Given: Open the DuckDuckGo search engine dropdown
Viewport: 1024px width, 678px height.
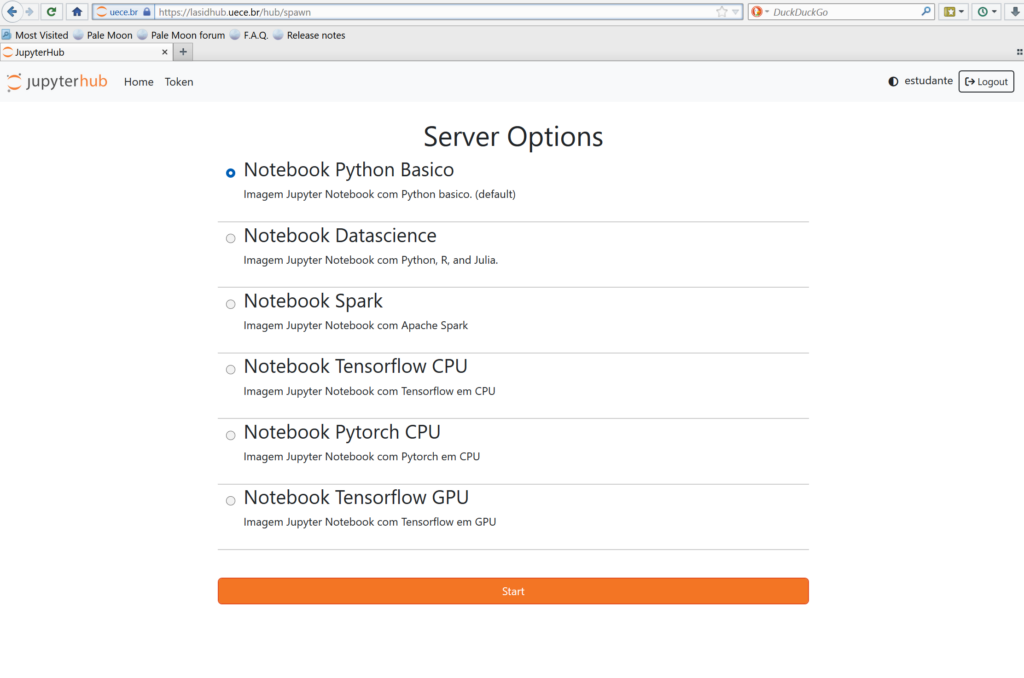Looking at the screenshot, I should point(760,12).
